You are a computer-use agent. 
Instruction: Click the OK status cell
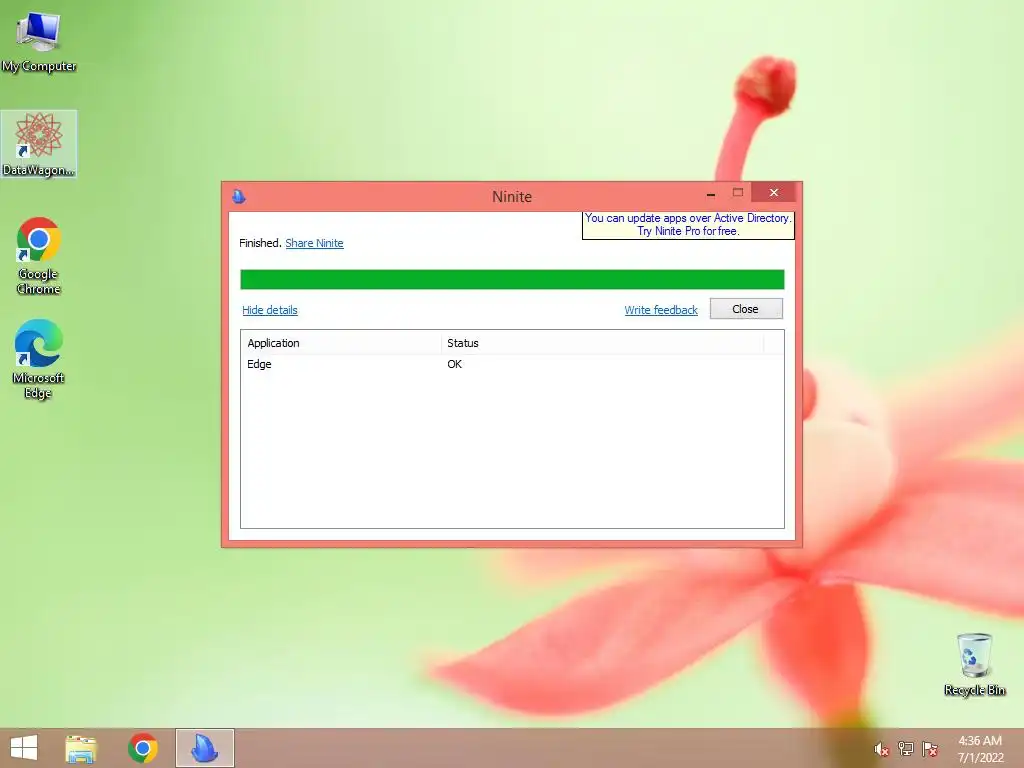[x=455, y=364]
